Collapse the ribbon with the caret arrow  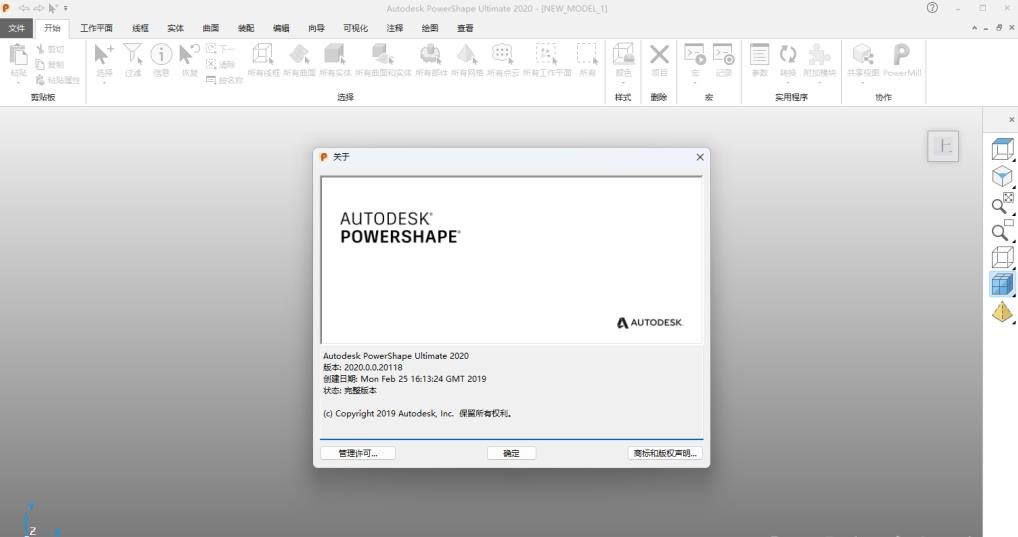(x=974, y=28)
